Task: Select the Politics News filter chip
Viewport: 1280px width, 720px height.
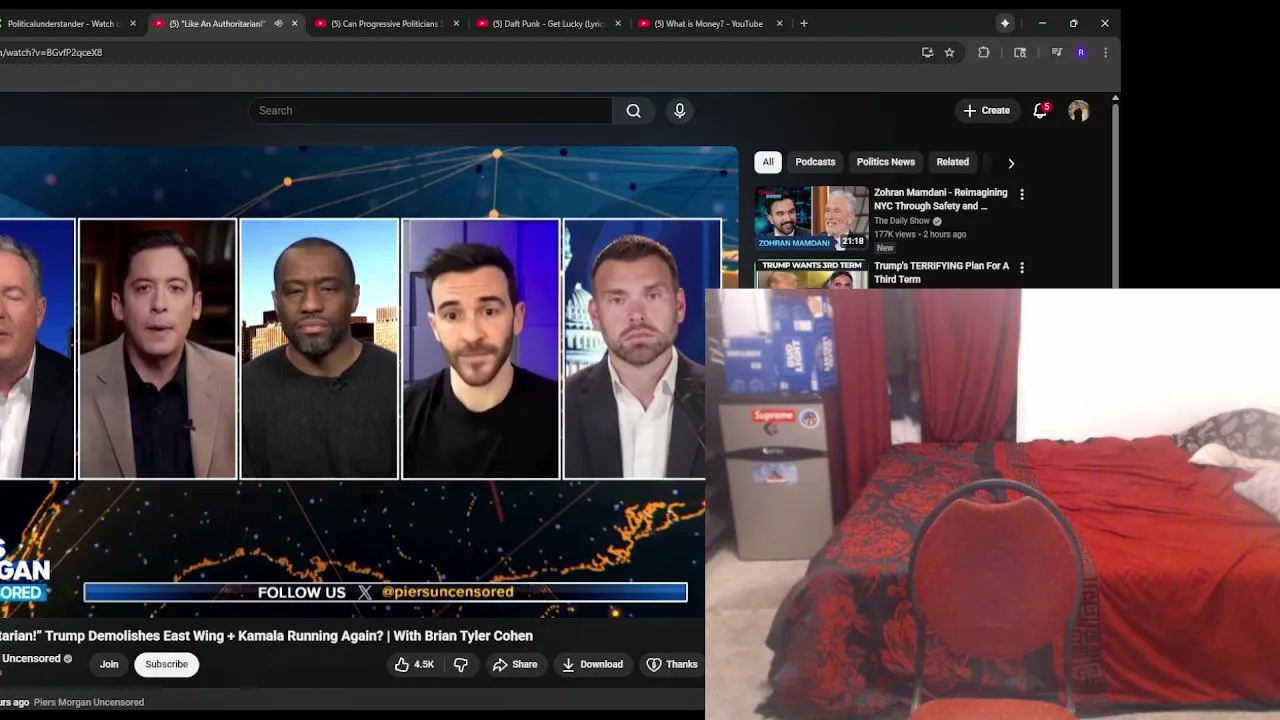Action: [885, 162]
